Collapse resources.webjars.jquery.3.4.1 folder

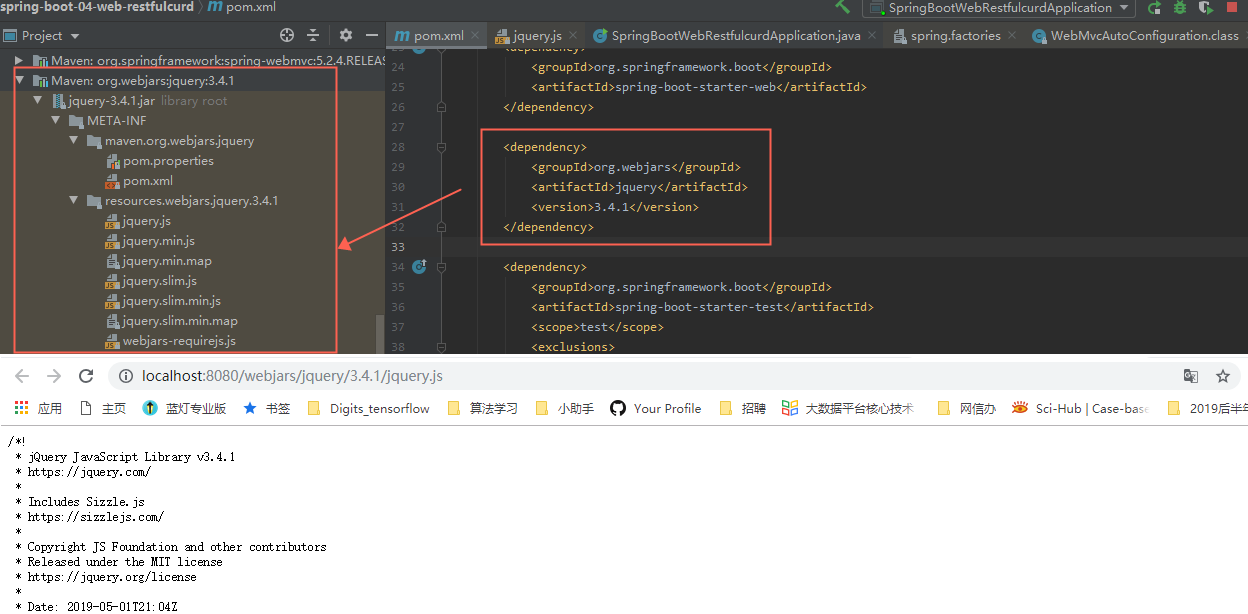point(73,201)
